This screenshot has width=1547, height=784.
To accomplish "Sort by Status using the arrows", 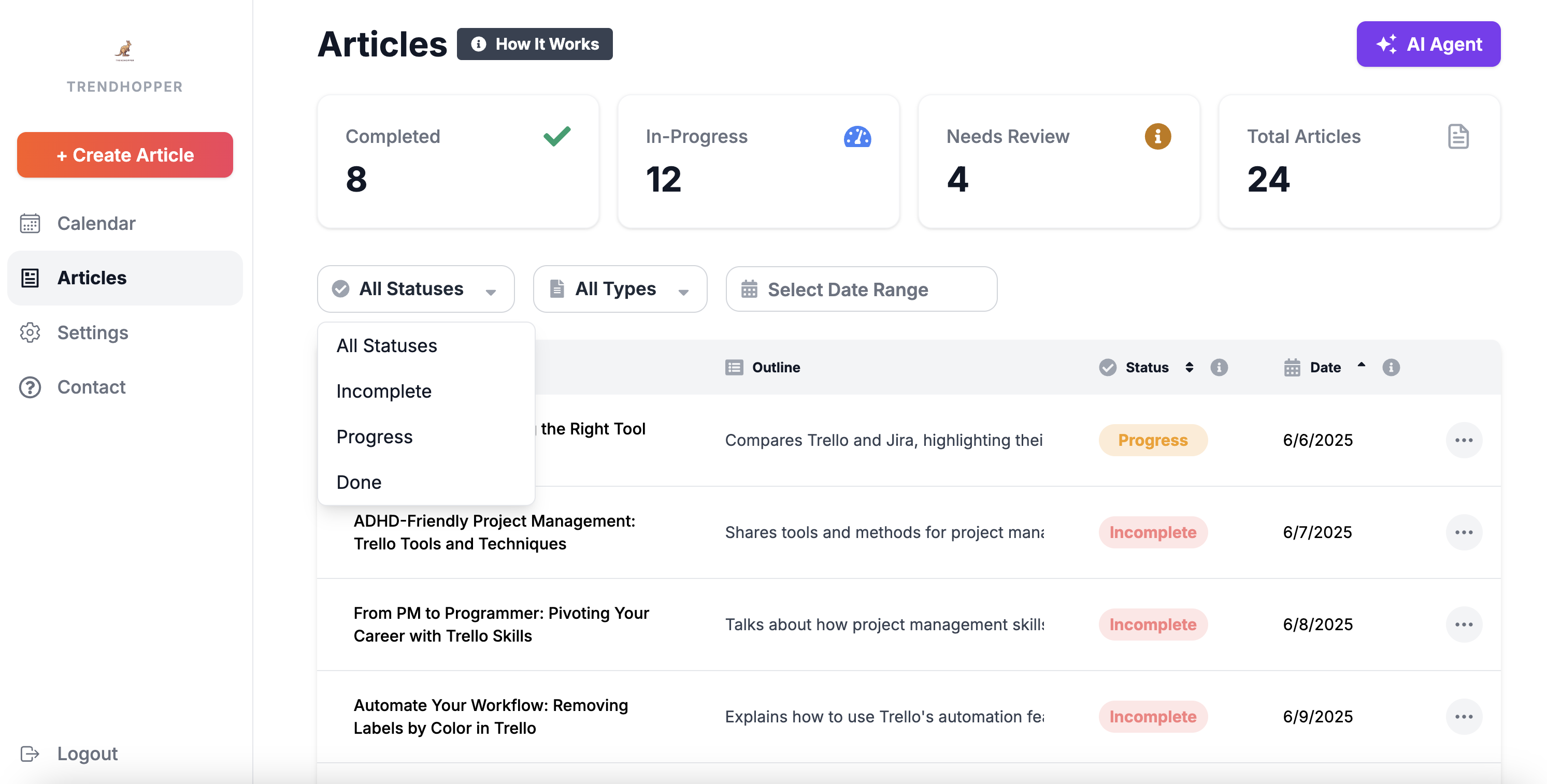I will click(x=1189, y=367).
